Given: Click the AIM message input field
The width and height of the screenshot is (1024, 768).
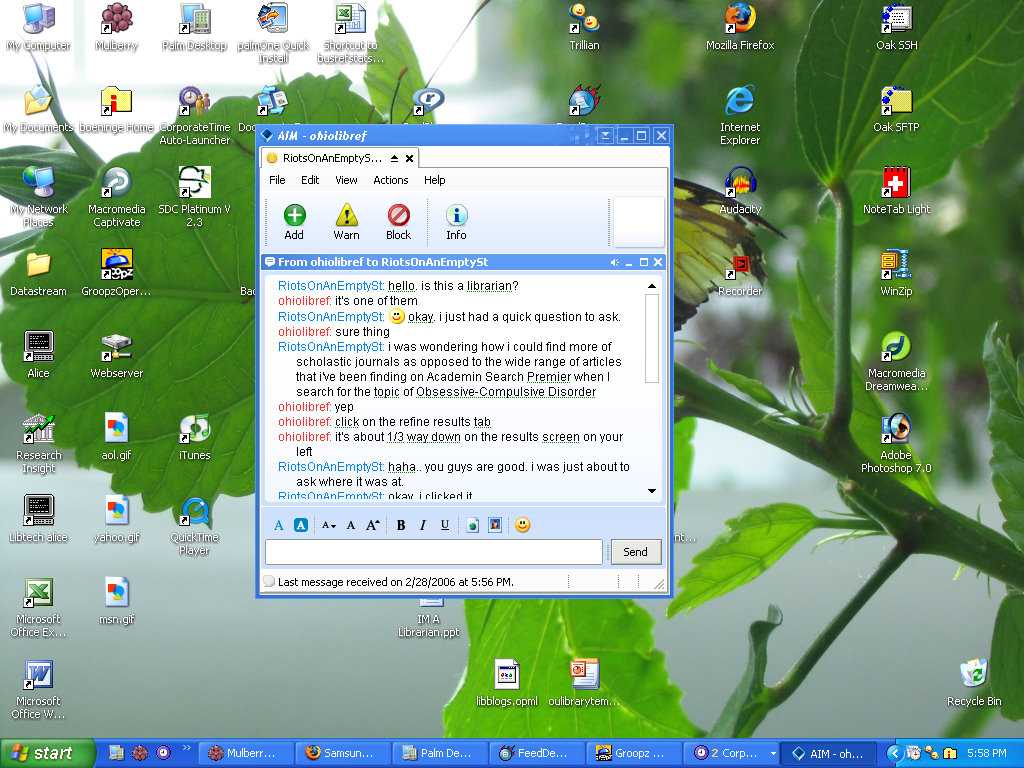Looking at the screenshot, I should pos(434,552).
